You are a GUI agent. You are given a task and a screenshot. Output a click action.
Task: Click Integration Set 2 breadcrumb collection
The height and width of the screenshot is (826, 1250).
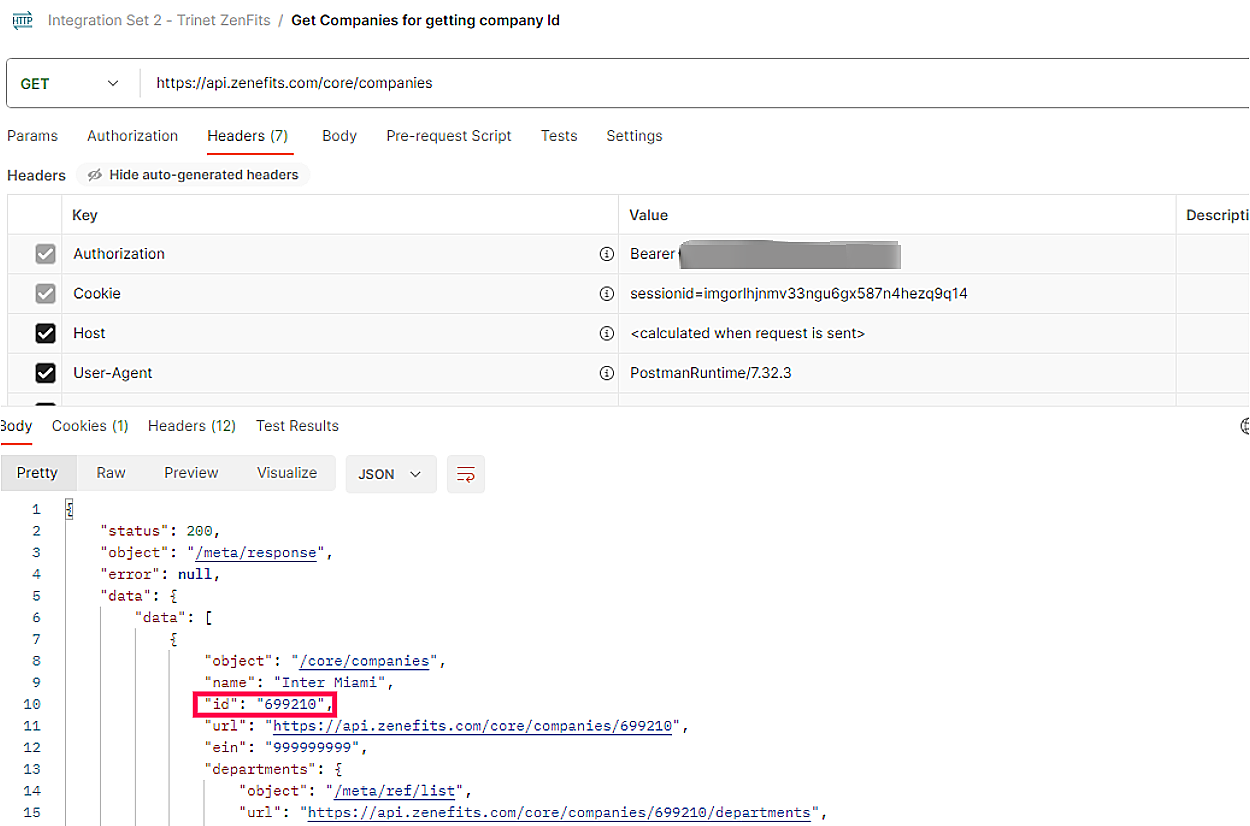[x=159, y=20]
